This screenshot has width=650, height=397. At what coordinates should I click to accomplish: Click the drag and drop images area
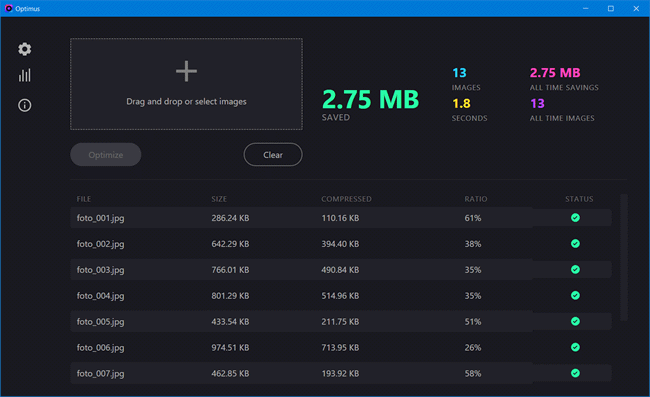(186, 84)
